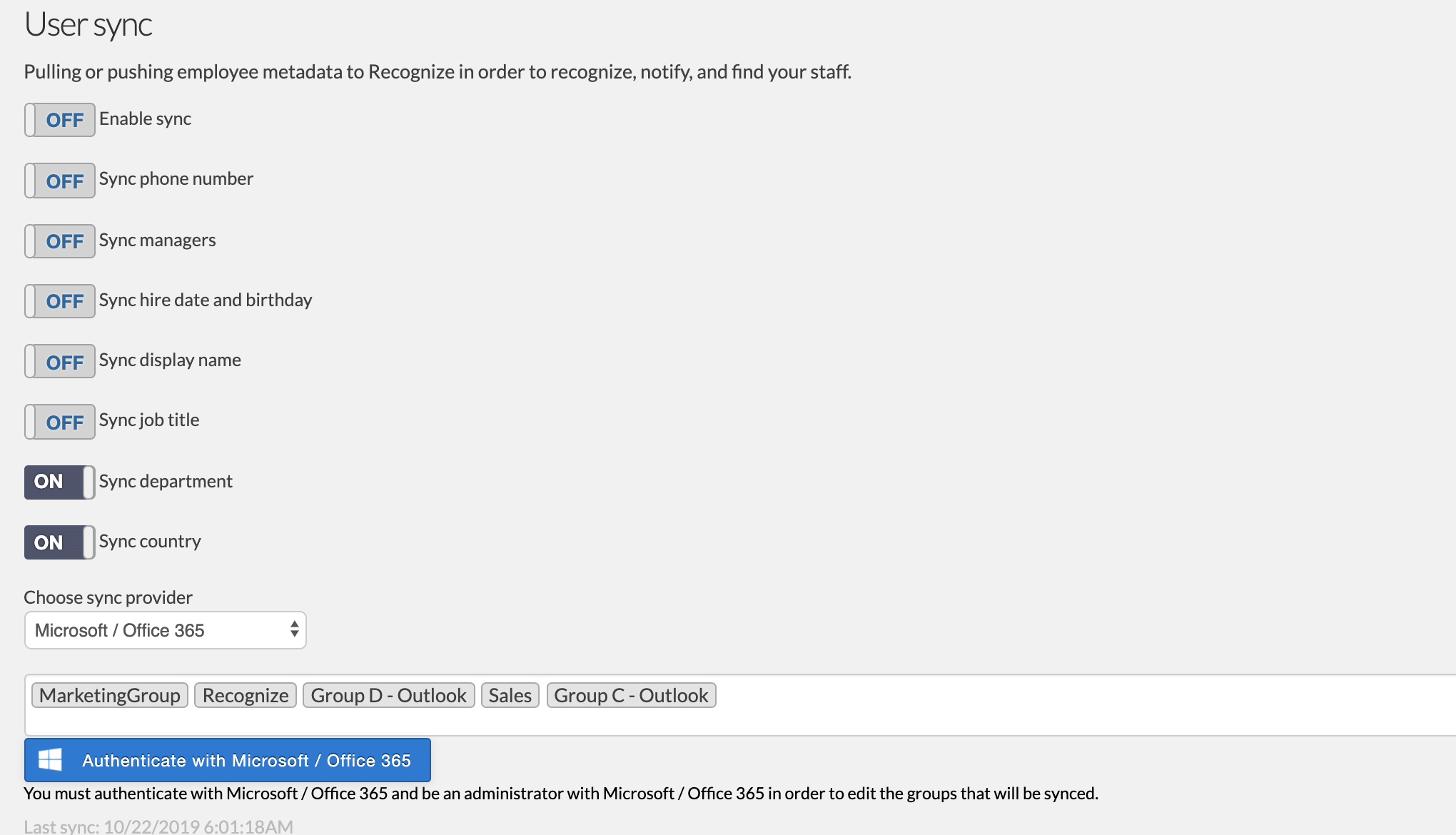Switch on Sync display name
1456x835 pixels.
point(60,361)
